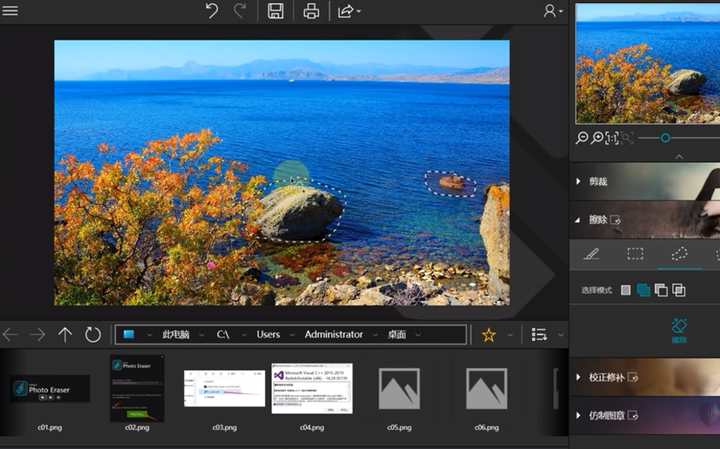Open the c04.png thumbnail
This screenshot has height=449, width=720.
click(x=312, y=389)
